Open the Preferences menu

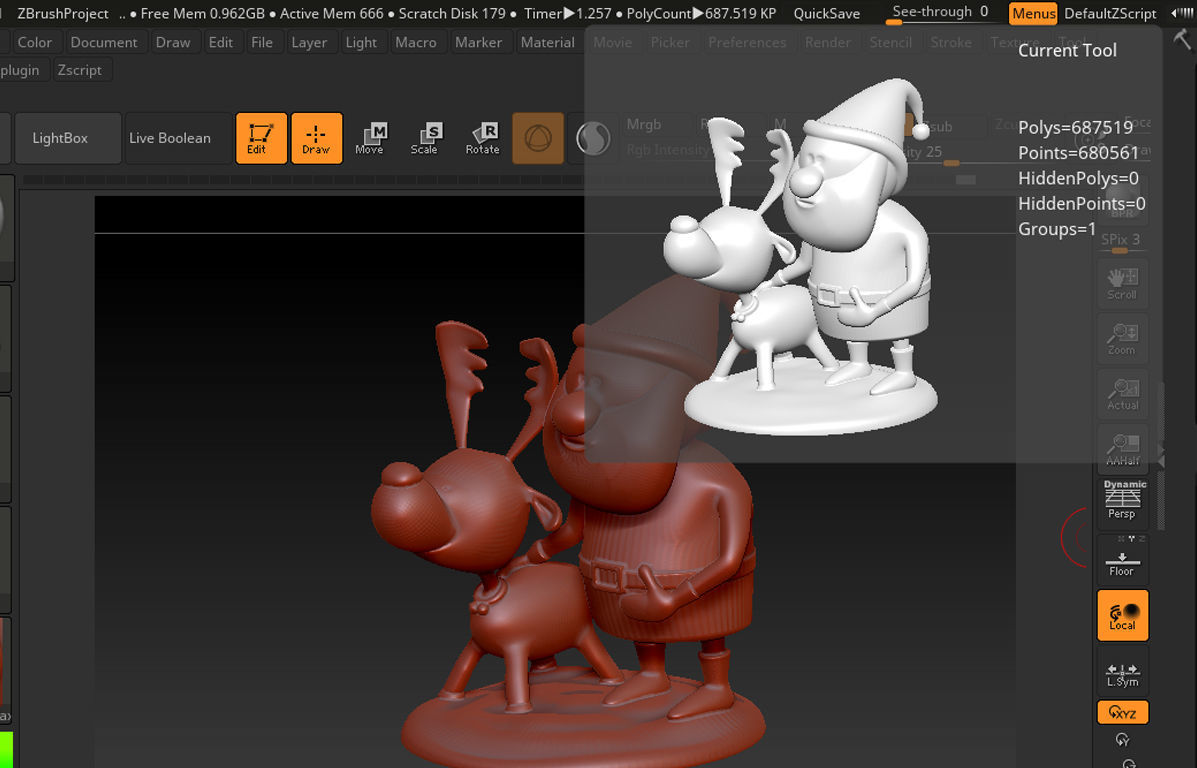747,42
